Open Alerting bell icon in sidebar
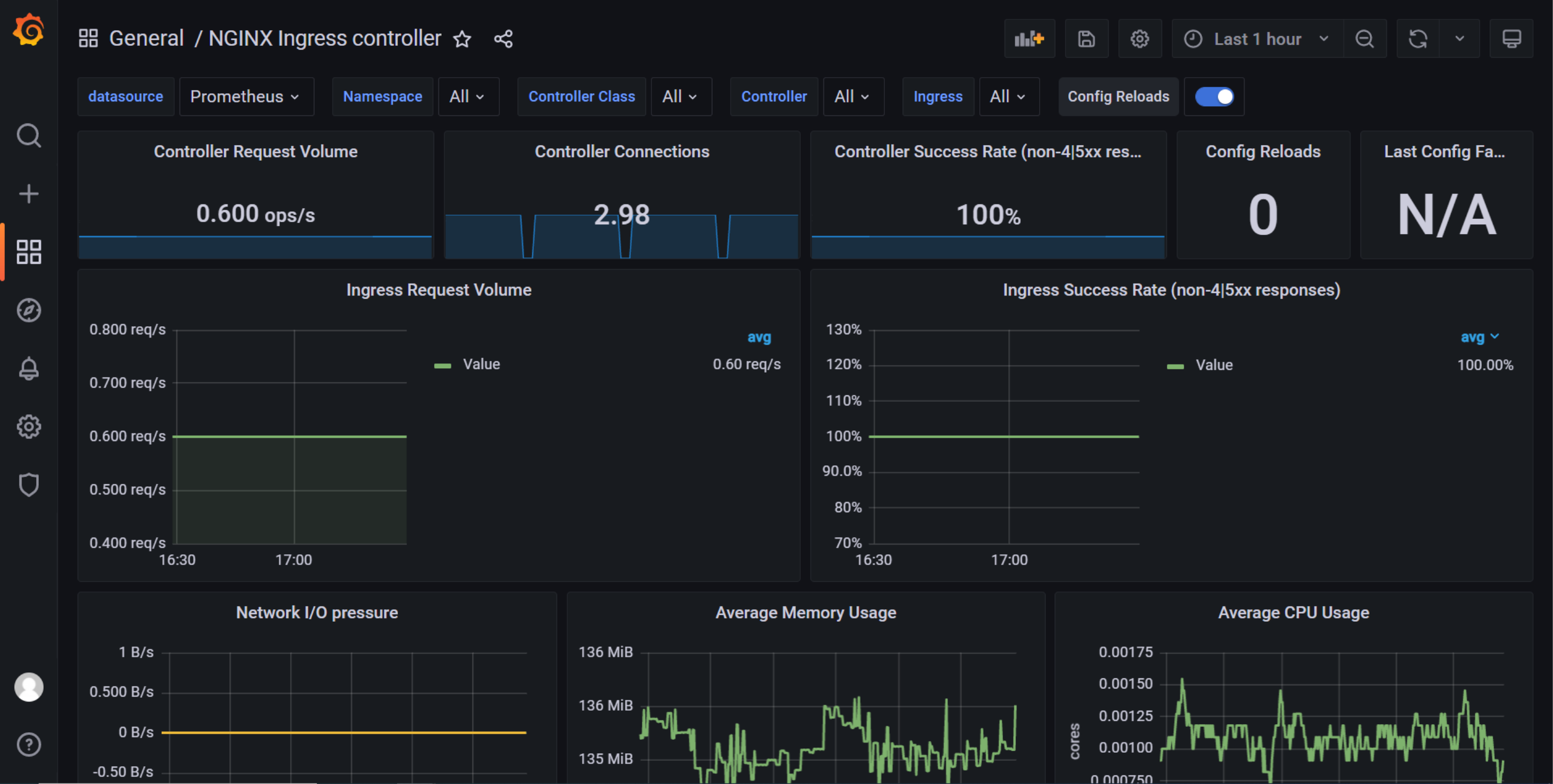 (x=29, y=368)
